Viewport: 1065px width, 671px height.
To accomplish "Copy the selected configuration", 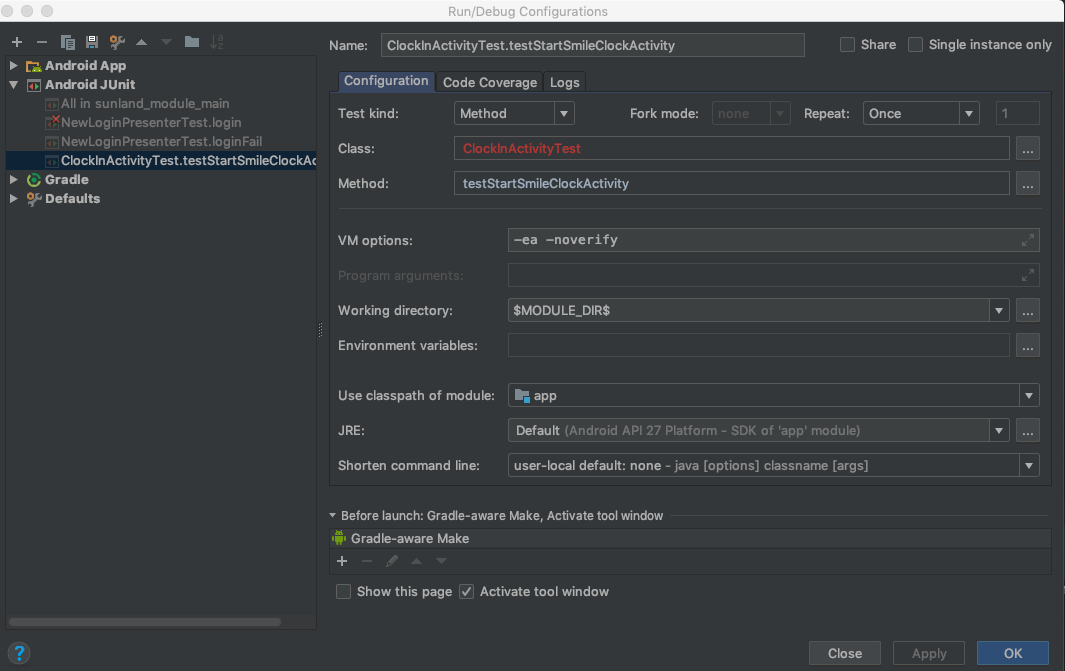I will click(68, 42).
